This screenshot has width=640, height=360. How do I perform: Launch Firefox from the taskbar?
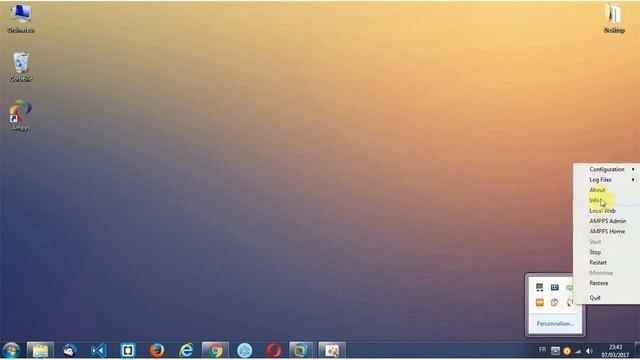[157, 350]
